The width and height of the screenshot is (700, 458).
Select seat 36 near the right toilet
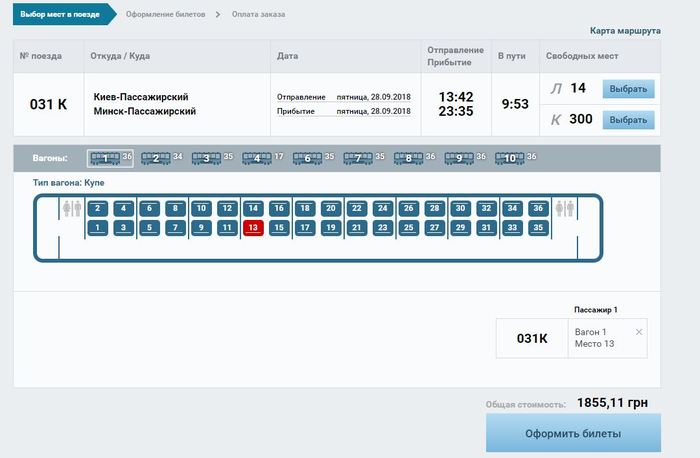coord(538,209)
